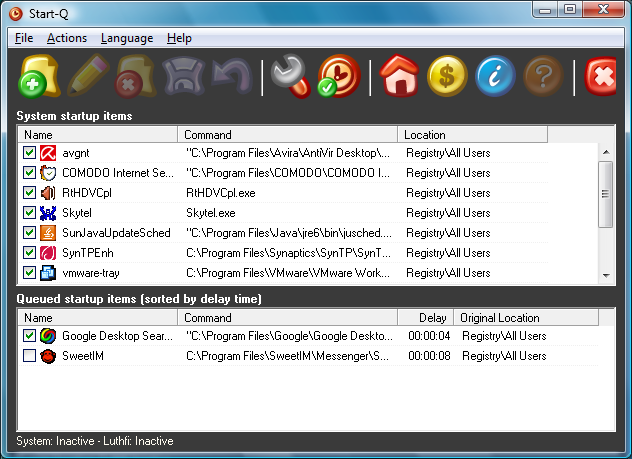Click the clock with green check icon
Screen dimensions: 632x459
339,76
